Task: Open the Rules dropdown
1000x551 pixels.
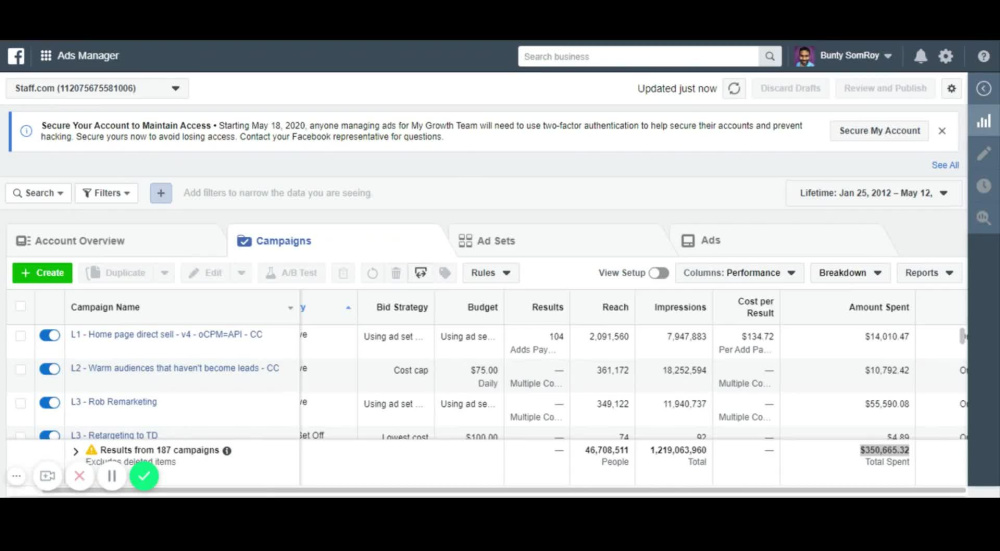Action: [x=490, y=273]
